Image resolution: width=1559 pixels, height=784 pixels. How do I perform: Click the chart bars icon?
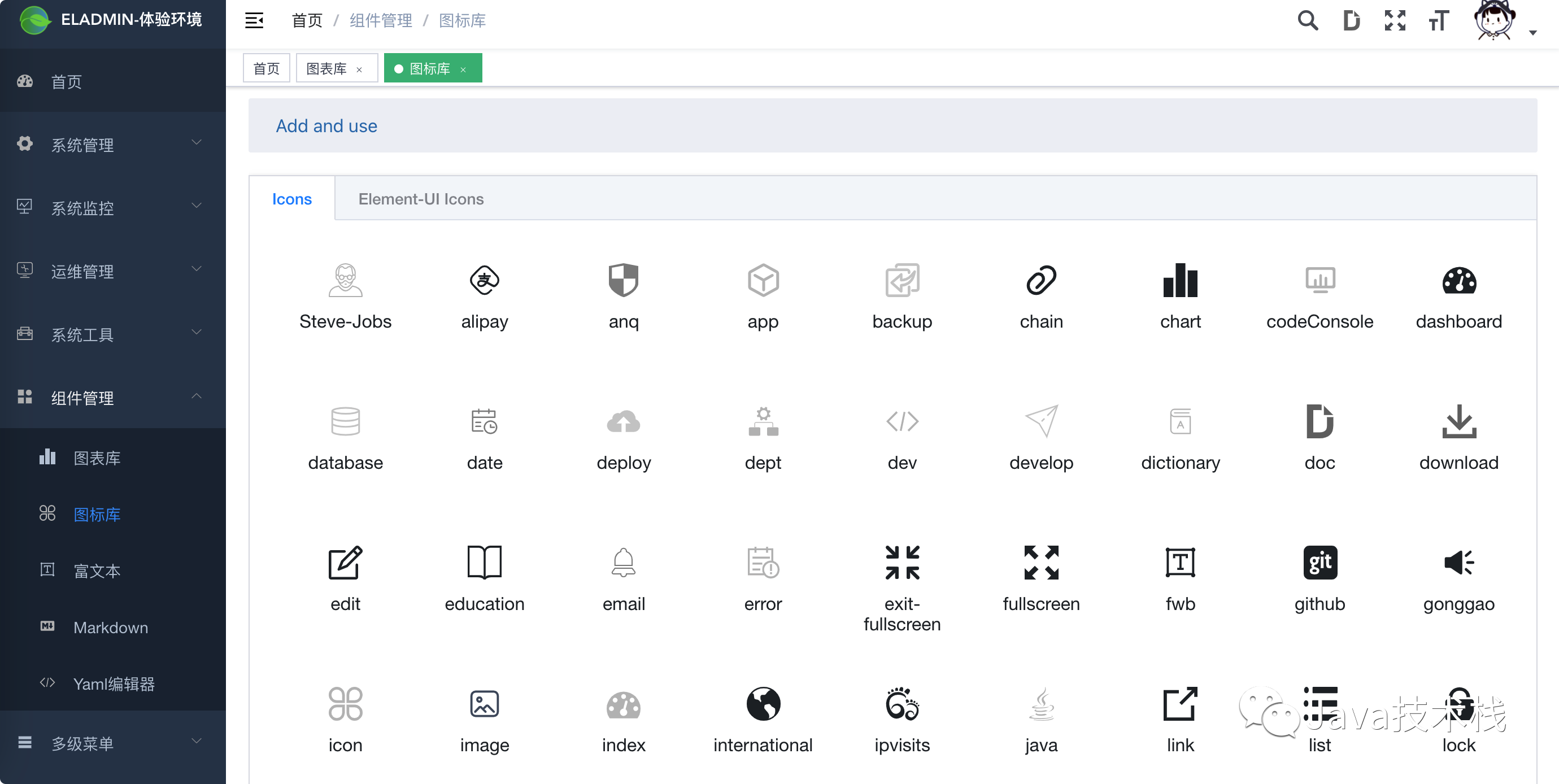tap(1180, 280)
